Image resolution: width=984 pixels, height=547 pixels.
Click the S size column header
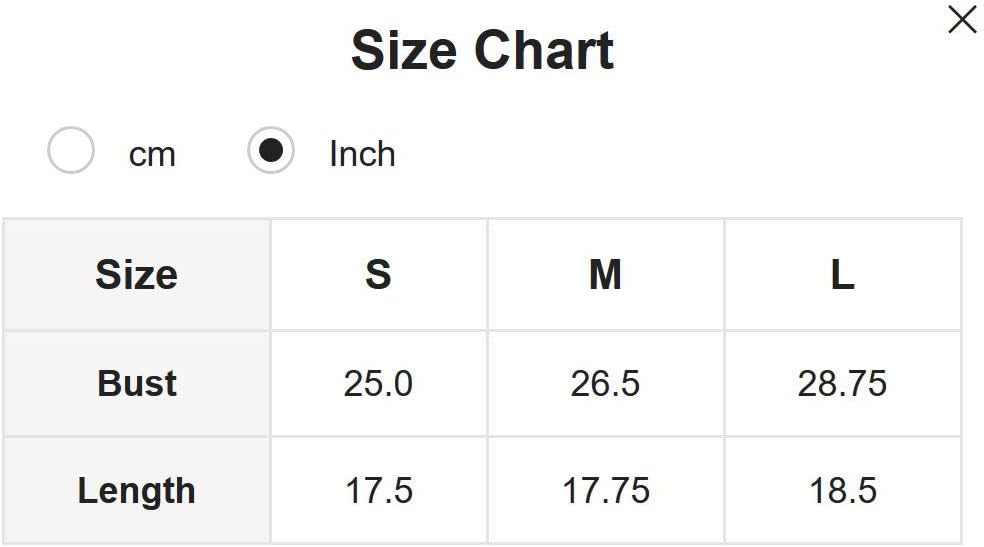click(378, 274)
